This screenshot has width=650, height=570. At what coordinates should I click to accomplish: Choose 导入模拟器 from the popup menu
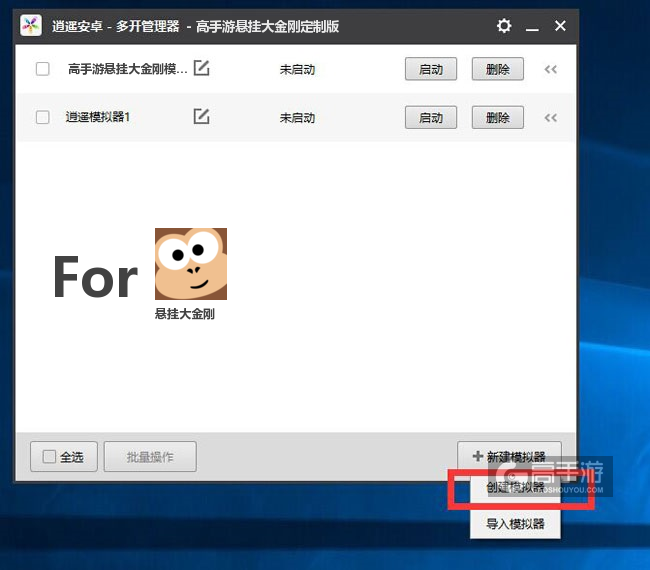pos(515,523)
